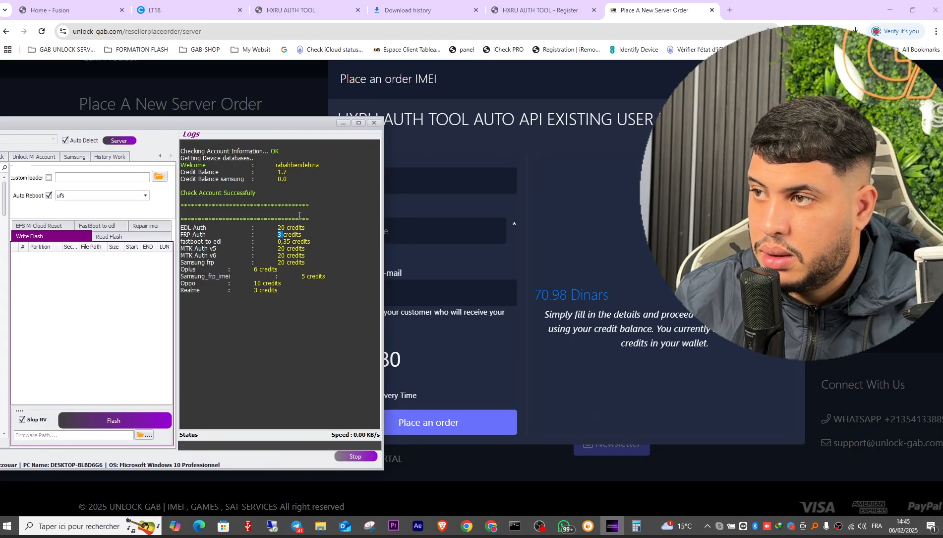Reload the page with the refresh icon
The image size is (943, 538).
click(41, 31)
